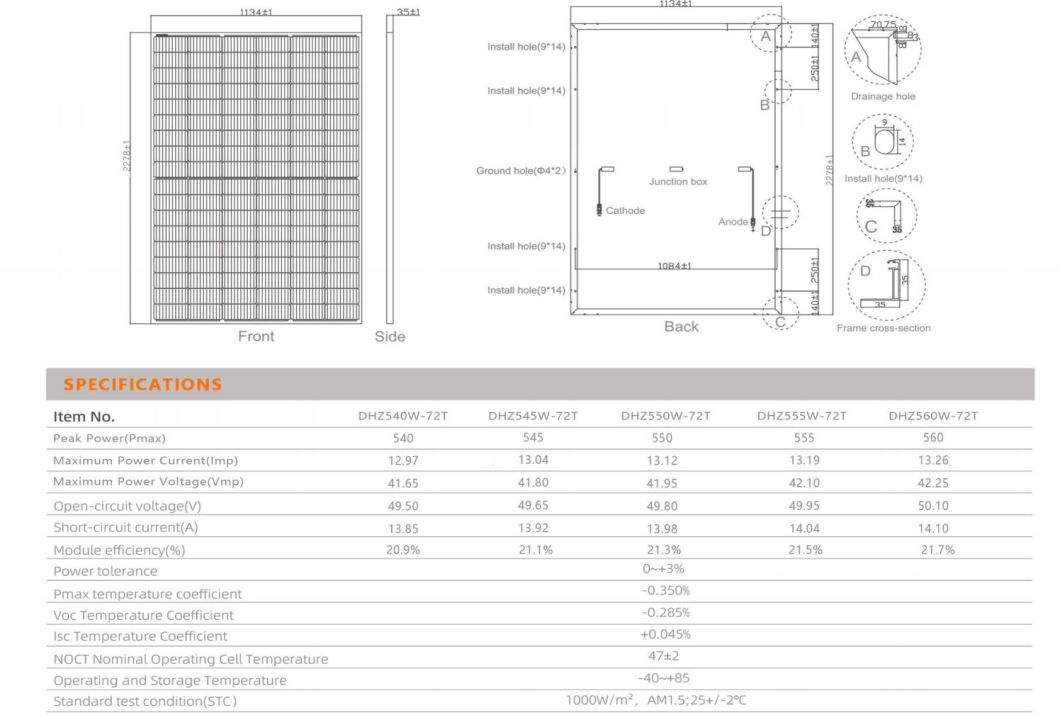
Task: Select the Standard test condition(STC) row label
Action: [x=145, y=702]
